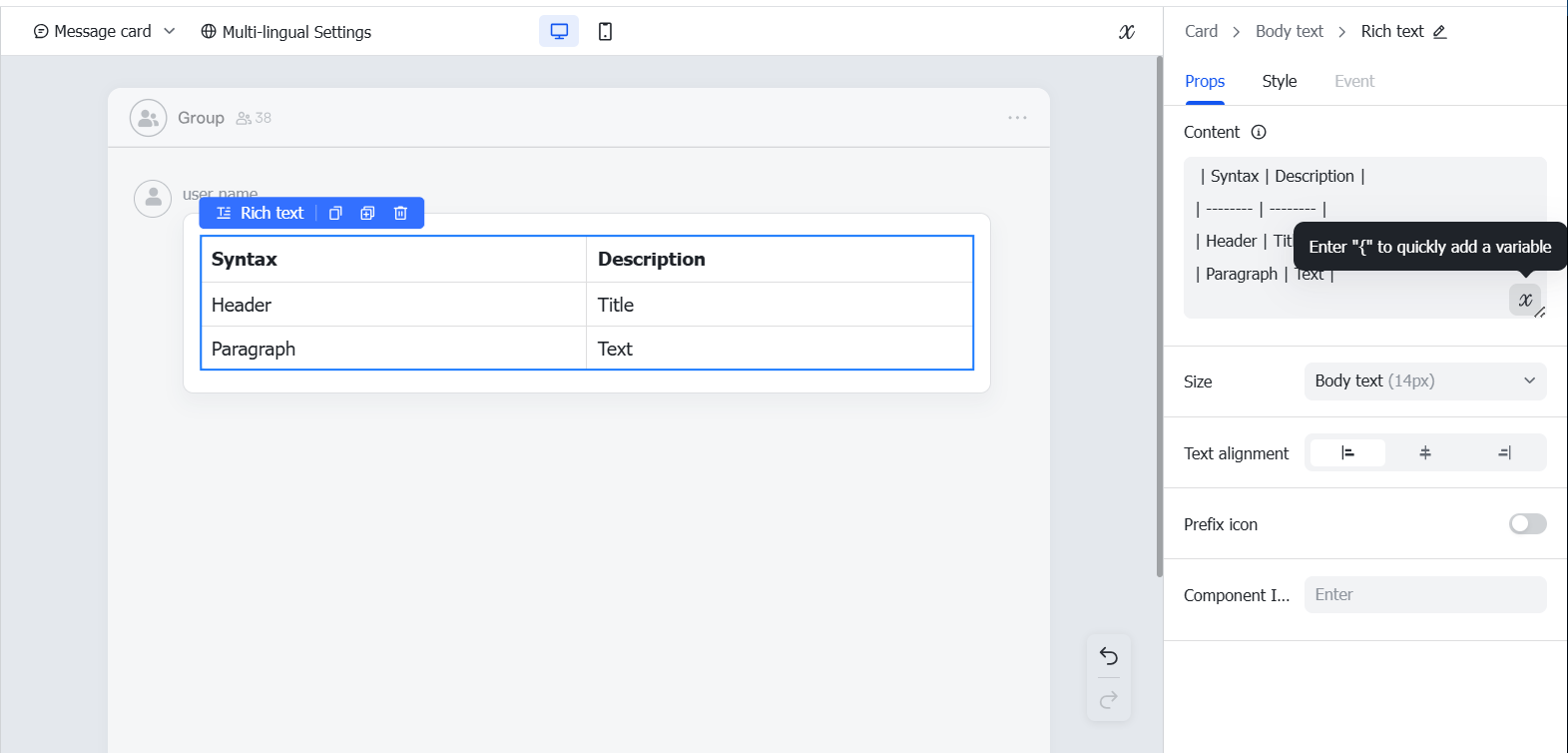This screenshot has width=1568, height=753.
Task: Click the Group avatar icon
Action: click(148, 118)
